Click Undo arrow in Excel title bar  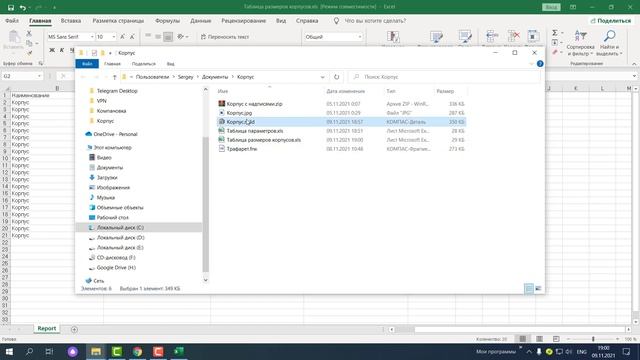tap(23, 7)
